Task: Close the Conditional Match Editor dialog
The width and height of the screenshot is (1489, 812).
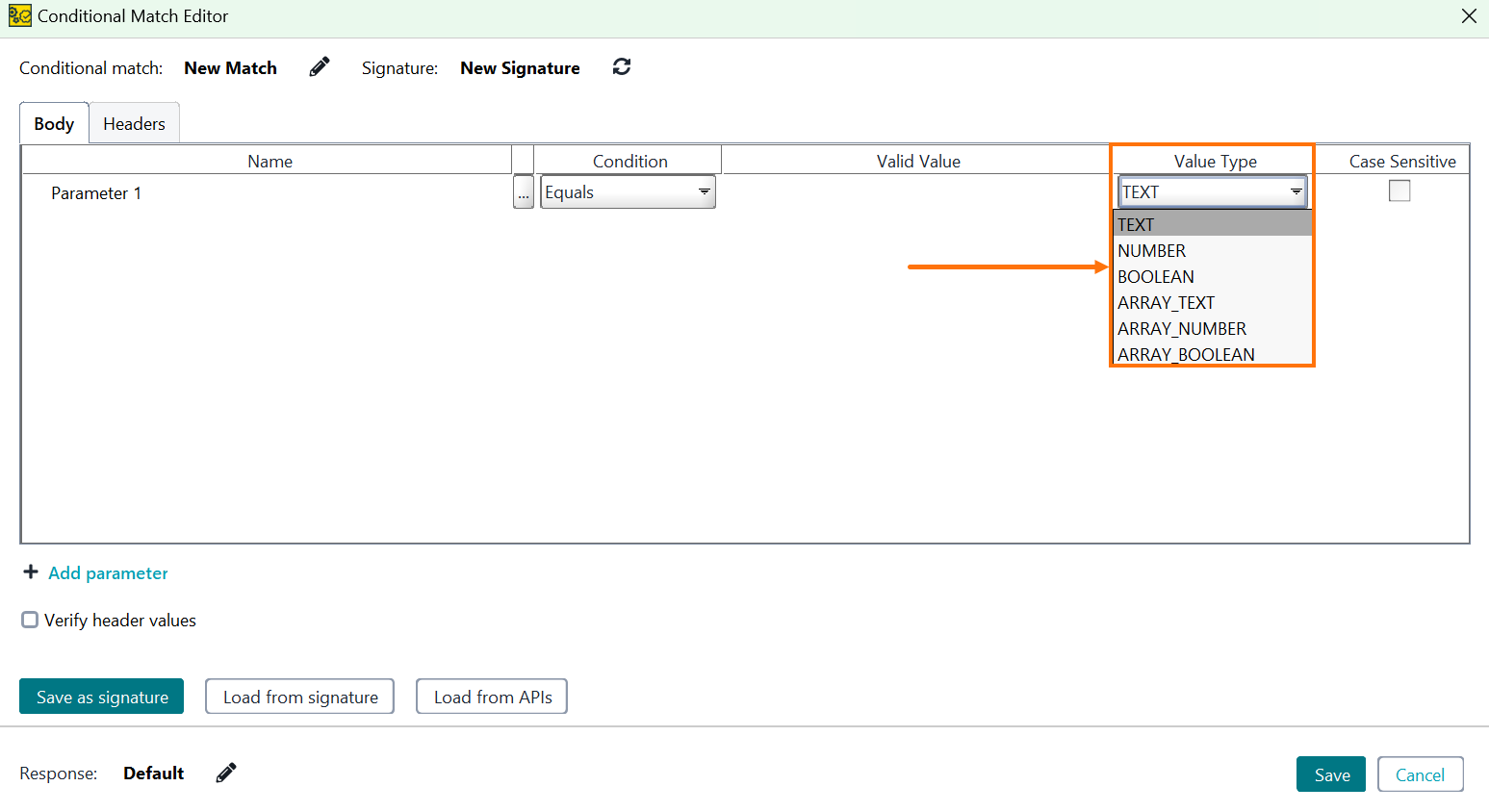Action: [x=1468, y=15]
